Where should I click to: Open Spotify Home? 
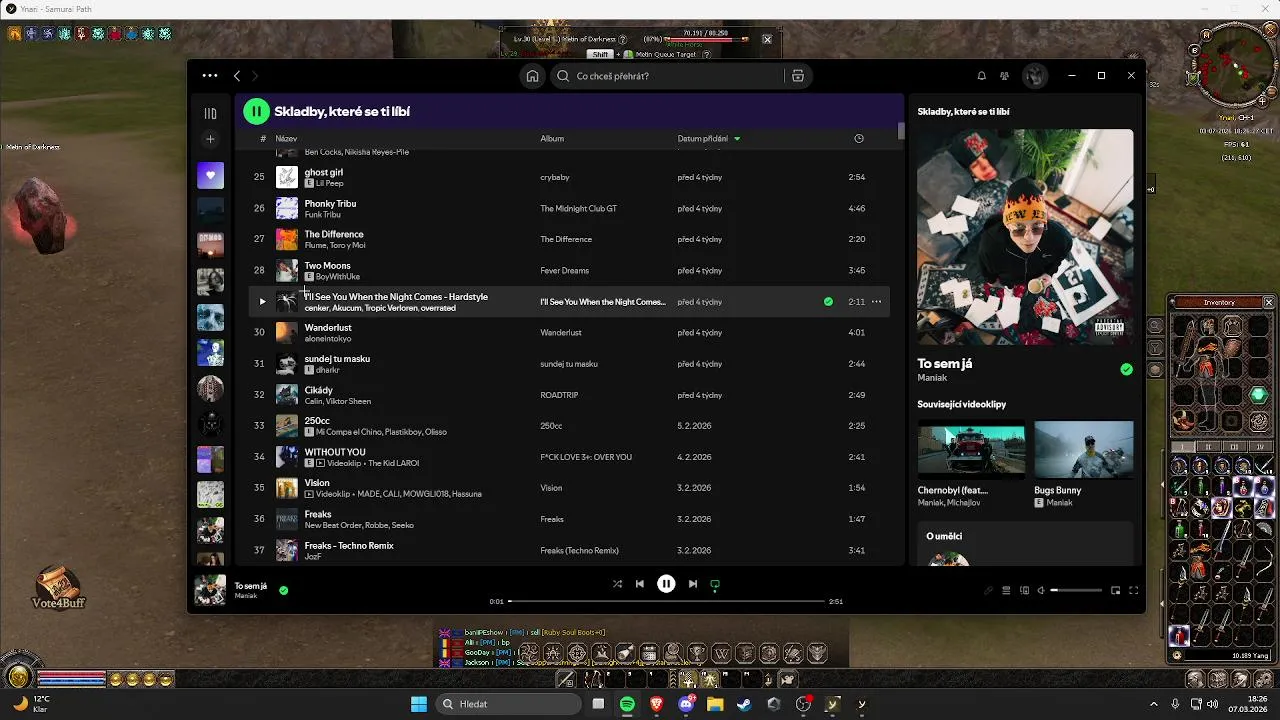(533, 76)
